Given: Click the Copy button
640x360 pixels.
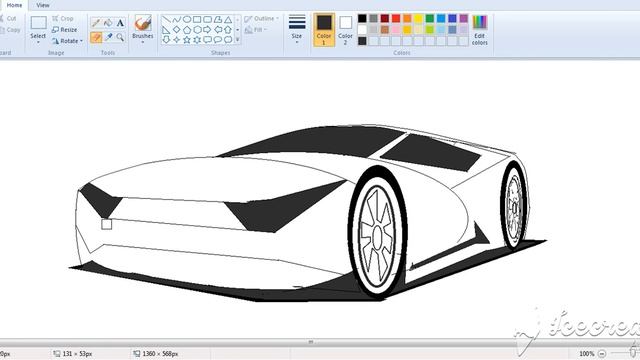Looking at the screenshot, I should click(10, 30).
